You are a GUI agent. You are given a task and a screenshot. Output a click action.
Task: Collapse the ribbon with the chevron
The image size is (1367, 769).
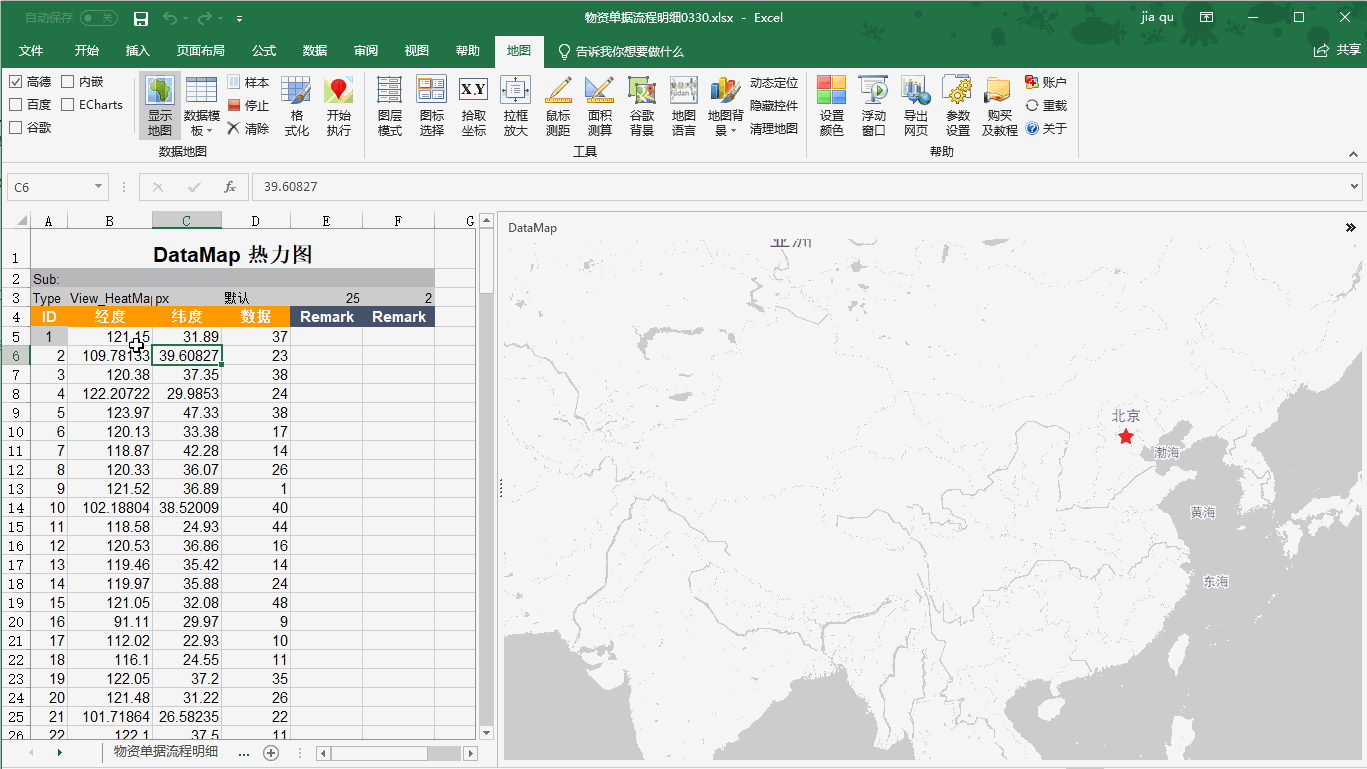tap(1353, 154)
